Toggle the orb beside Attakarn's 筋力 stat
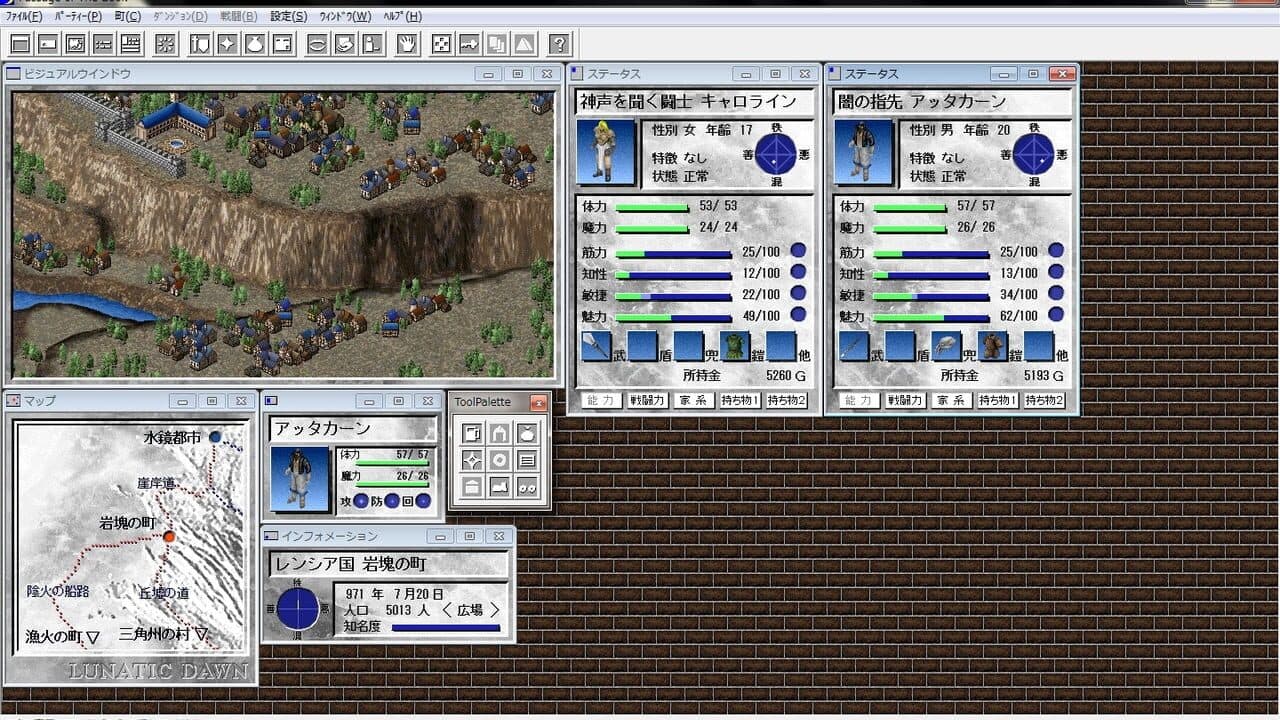This screenshot has height=720, width=1280. (1056, 251)
